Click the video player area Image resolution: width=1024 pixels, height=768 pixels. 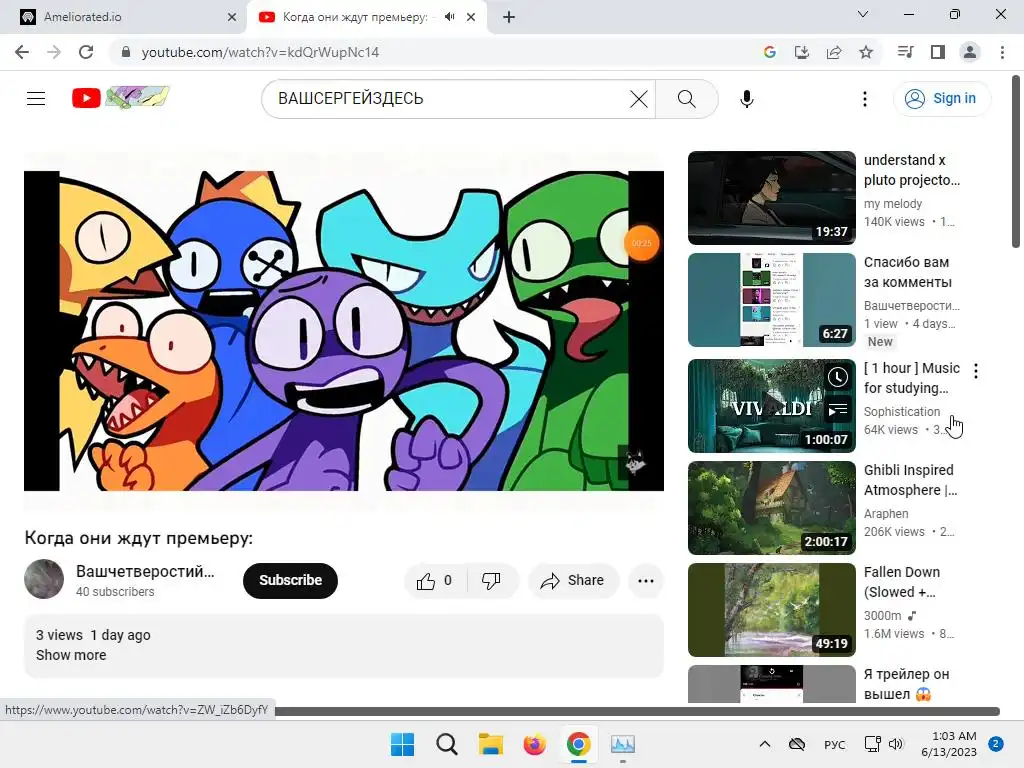click(344, 330)
